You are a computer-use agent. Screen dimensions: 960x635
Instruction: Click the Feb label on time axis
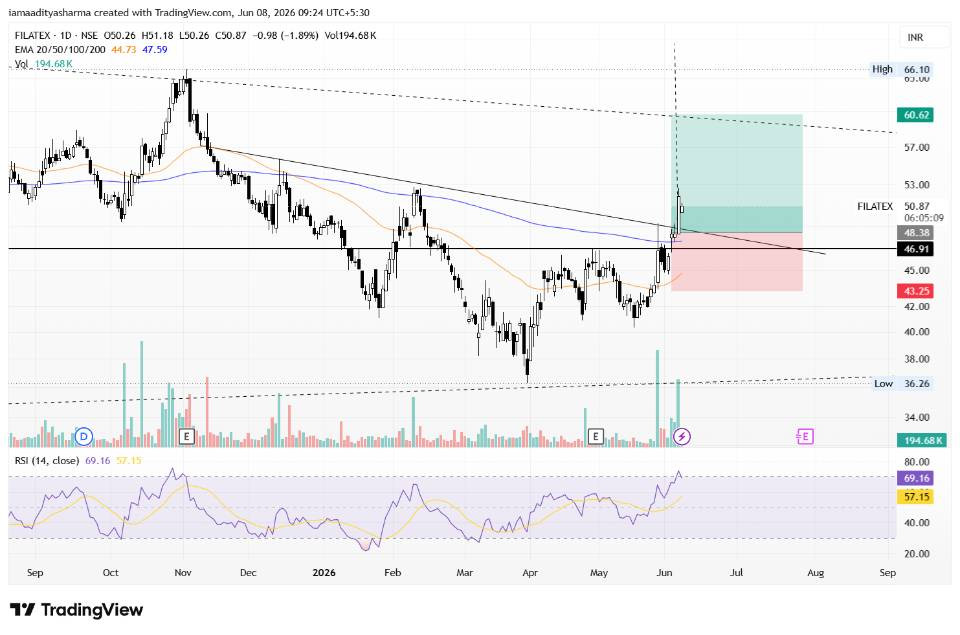click(392, 573)
